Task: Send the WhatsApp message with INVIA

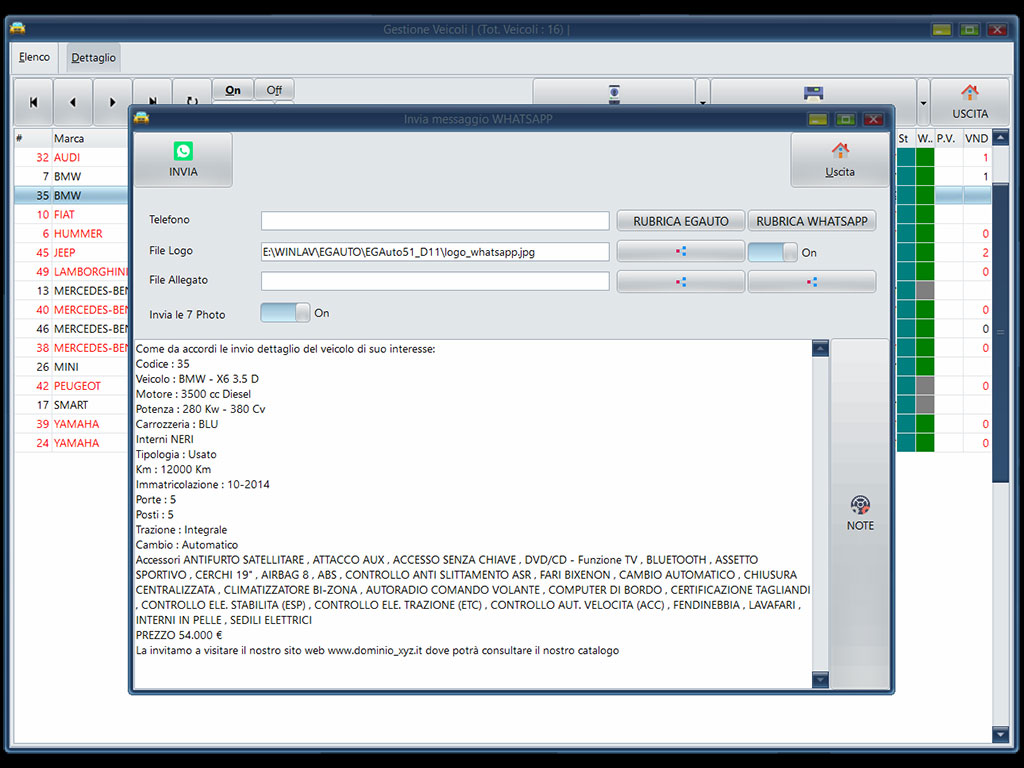Action: tap(183, 160)
